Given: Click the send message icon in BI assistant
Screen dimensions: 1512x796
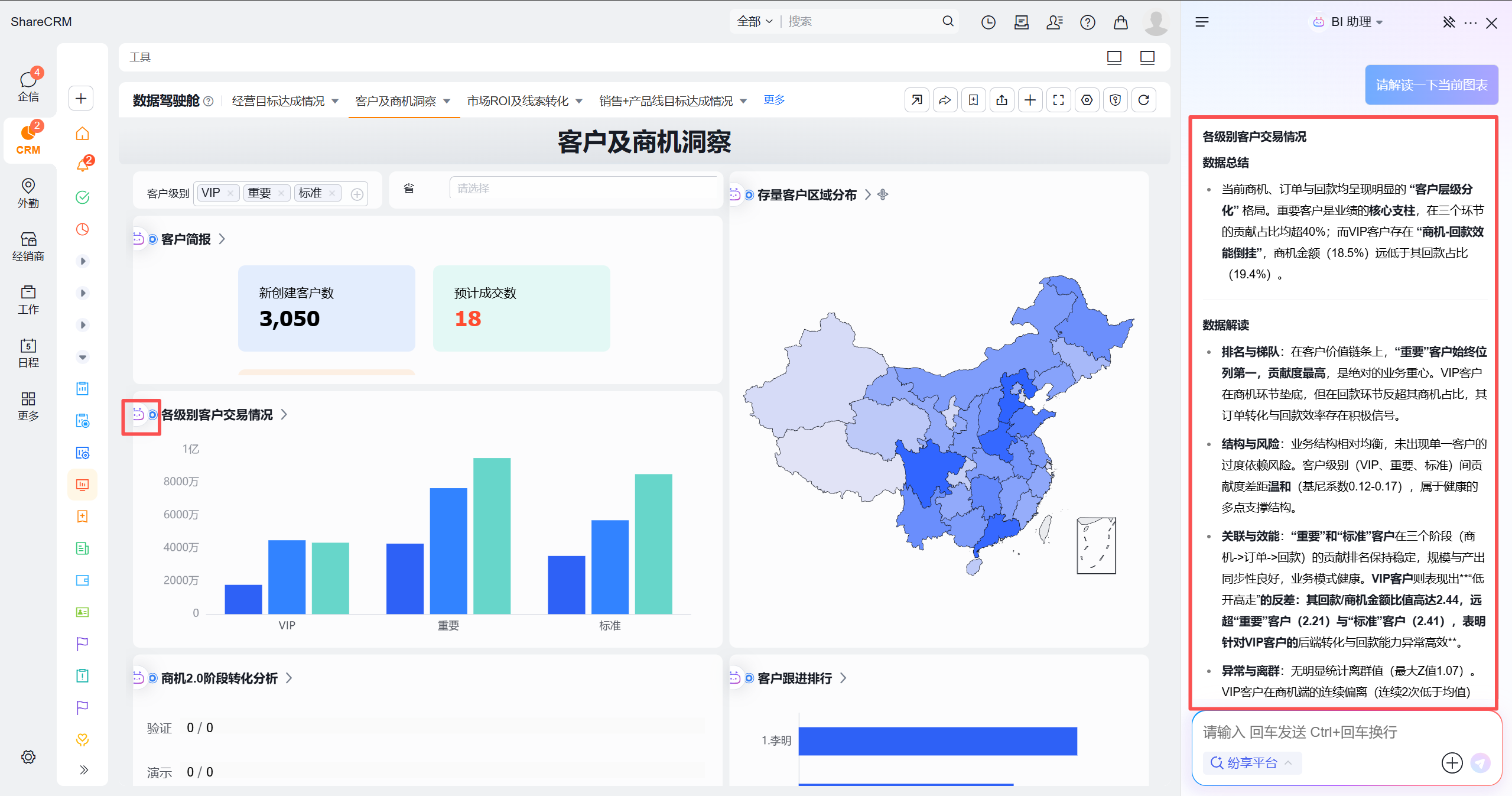Looking at the screenshot, I should [1480, 763].
